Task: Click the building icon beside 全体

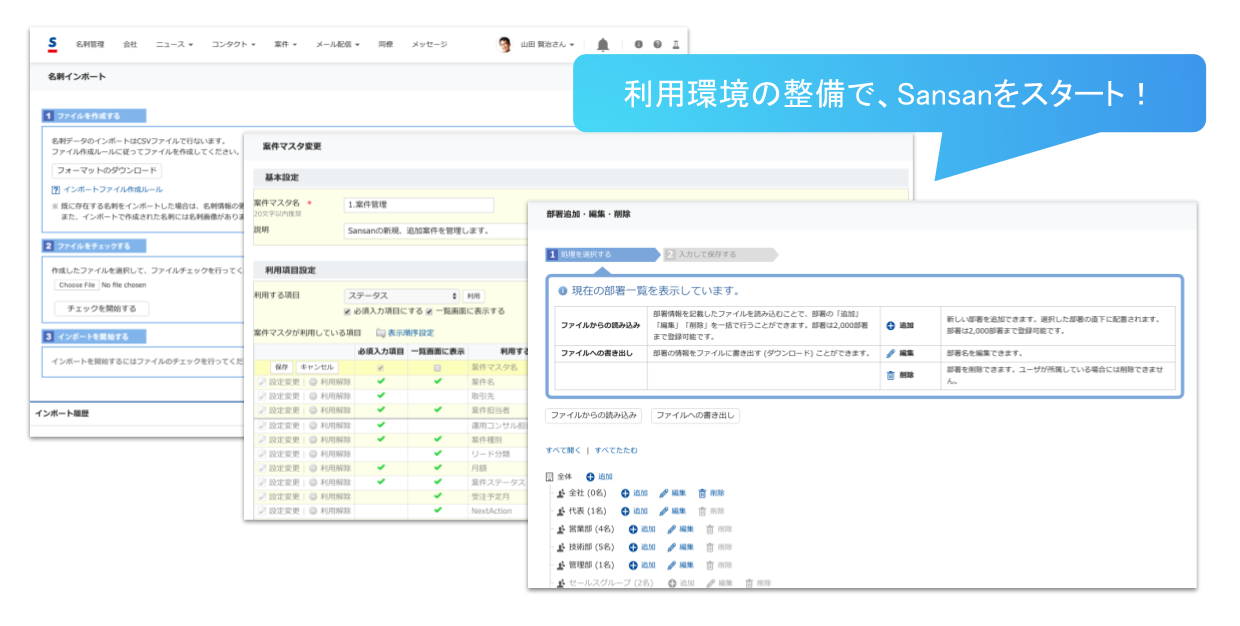Action: 550,477
